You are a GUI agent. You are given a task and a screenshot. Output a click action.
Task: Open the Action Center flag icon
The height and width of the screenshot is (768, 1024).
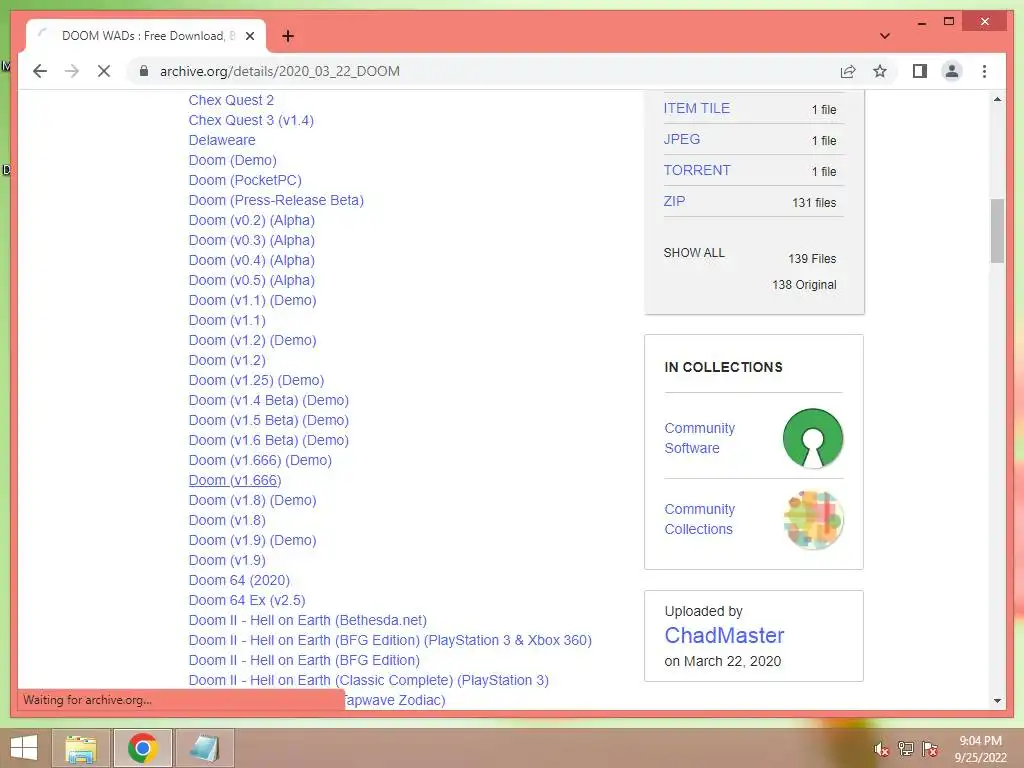[x=931, y=749]
